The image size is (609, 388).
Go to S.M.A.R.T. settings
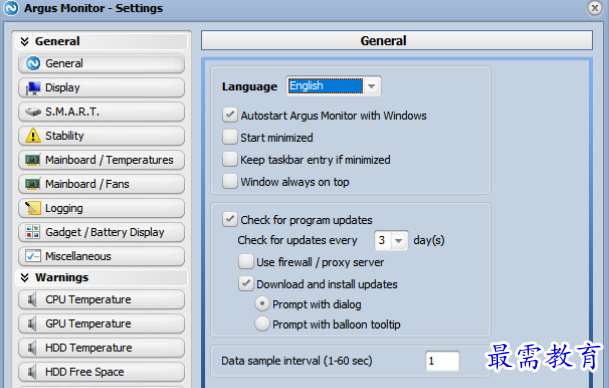click(101, 112)
